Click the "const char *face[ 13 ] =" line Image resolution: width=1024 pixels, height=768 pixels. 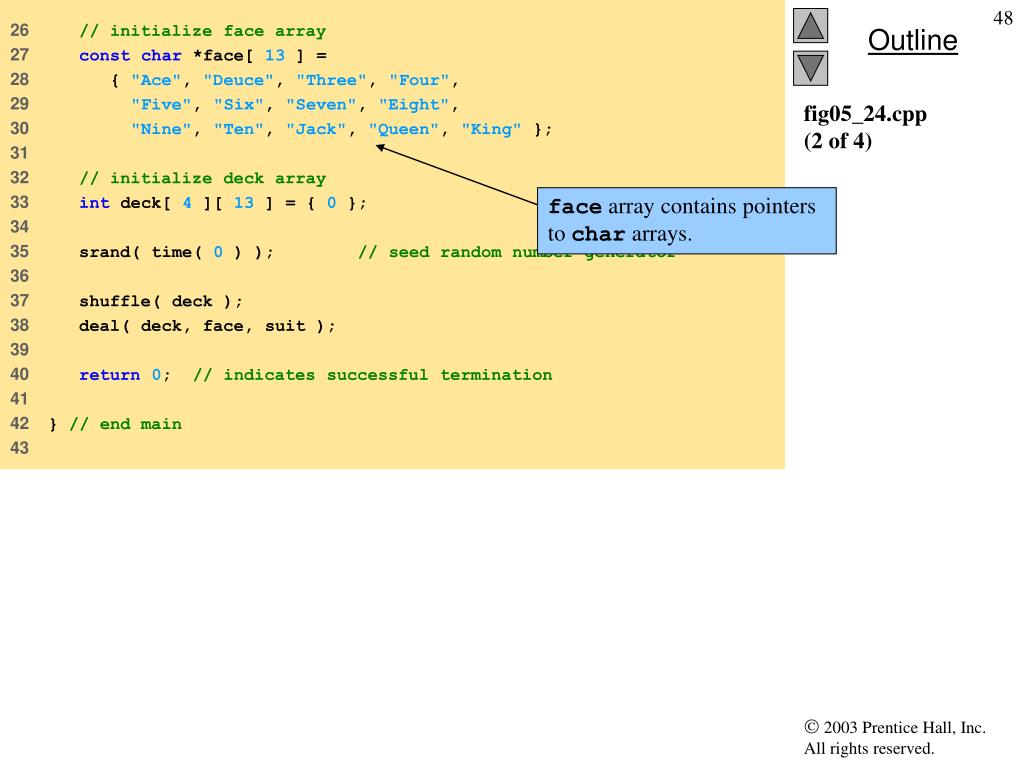[203, 56]
